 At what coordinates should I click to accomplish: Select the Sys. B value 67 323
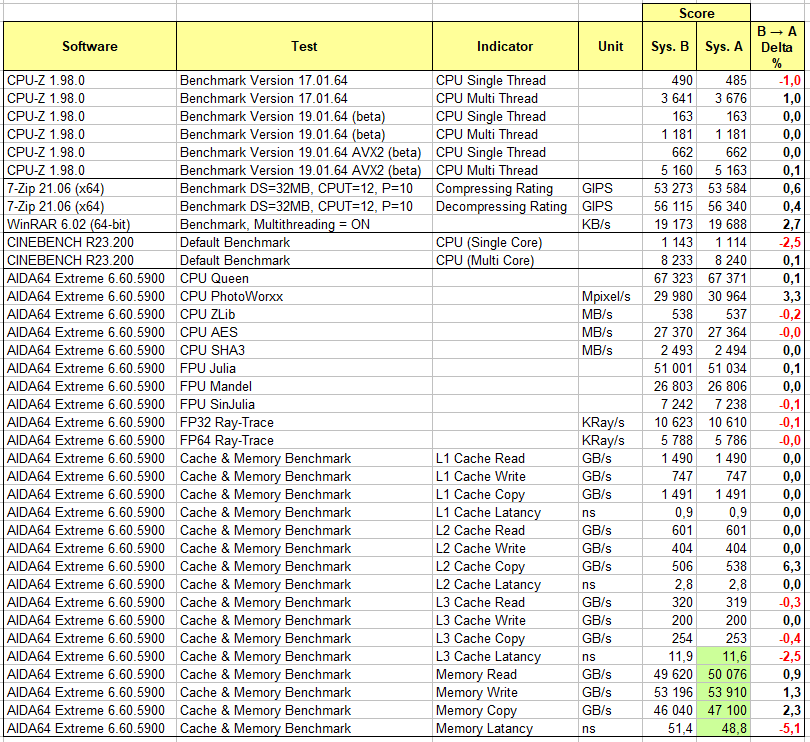pyautogui.click(x=669, y=279)
